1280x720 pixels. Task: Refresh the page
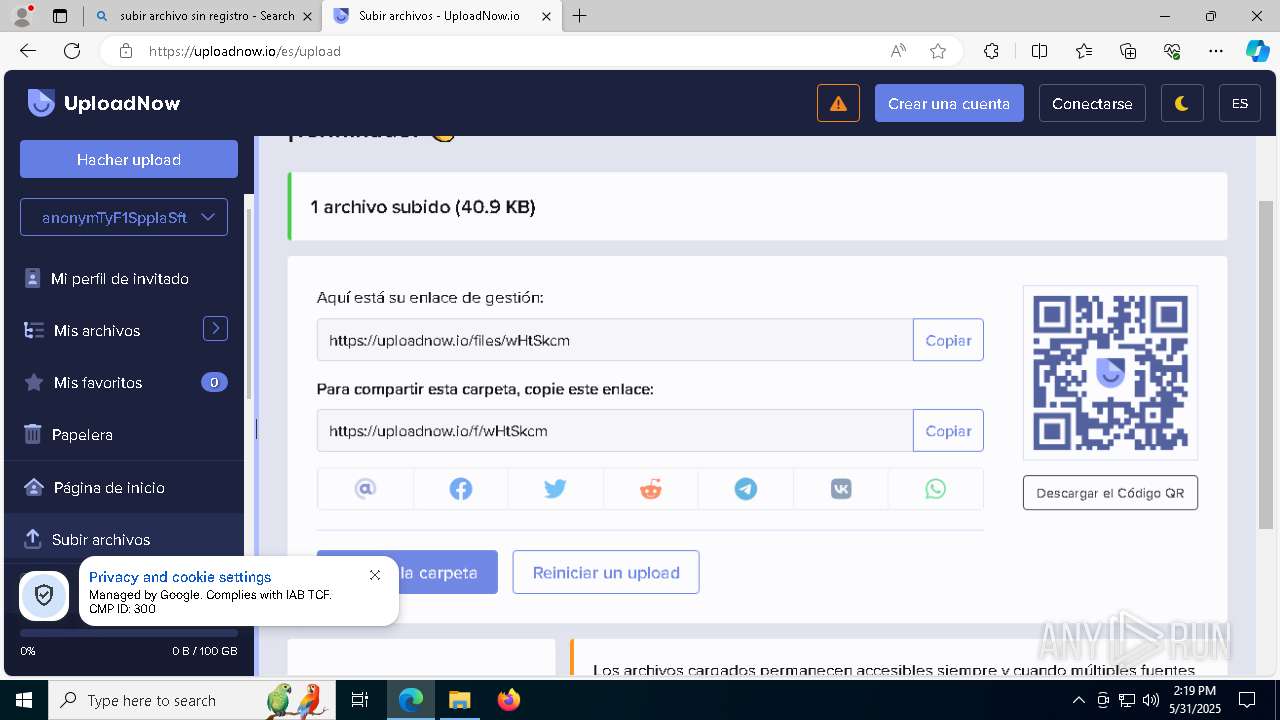pyautogui.click(x=72, y=51)
